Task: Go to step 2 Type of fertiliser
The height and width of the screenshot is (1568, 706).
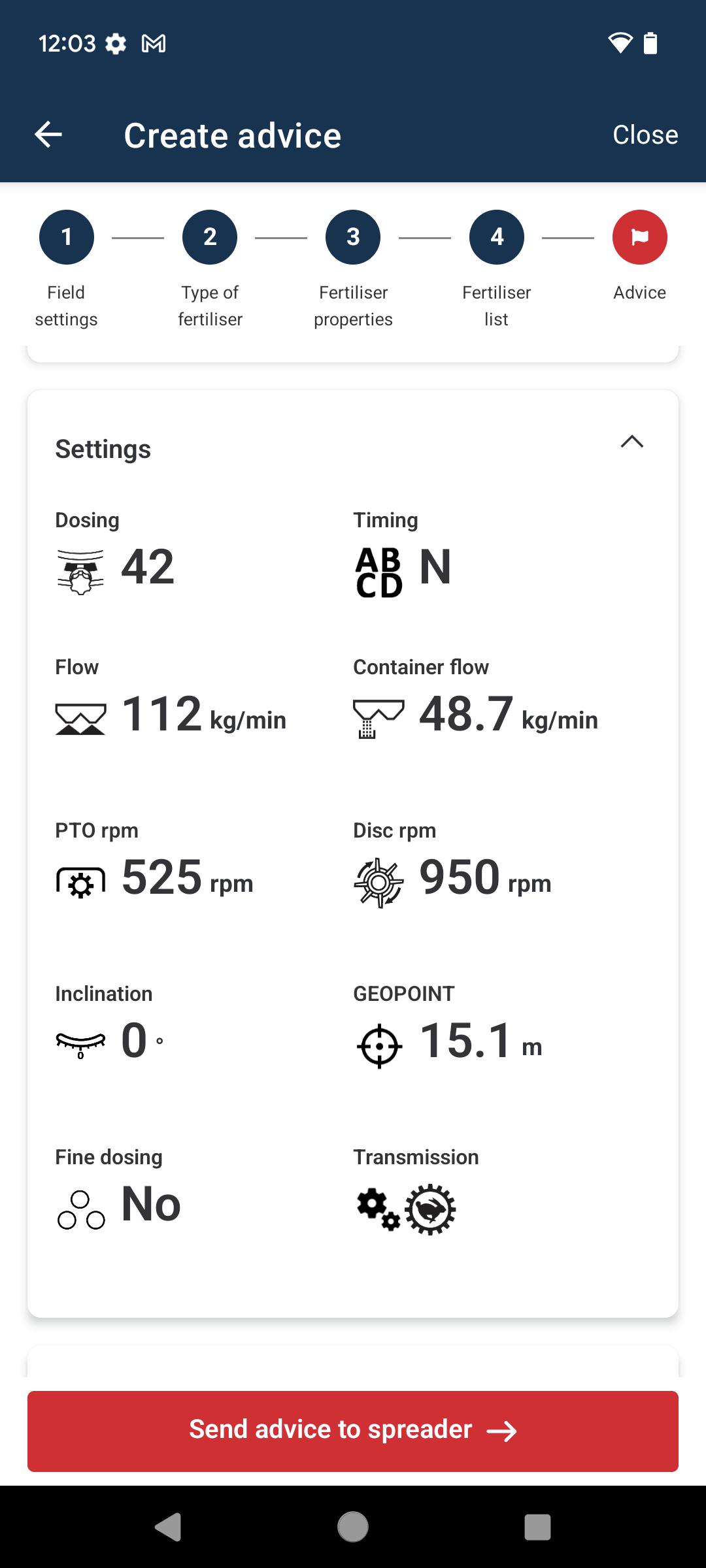Action: click(x=210, y=237)
